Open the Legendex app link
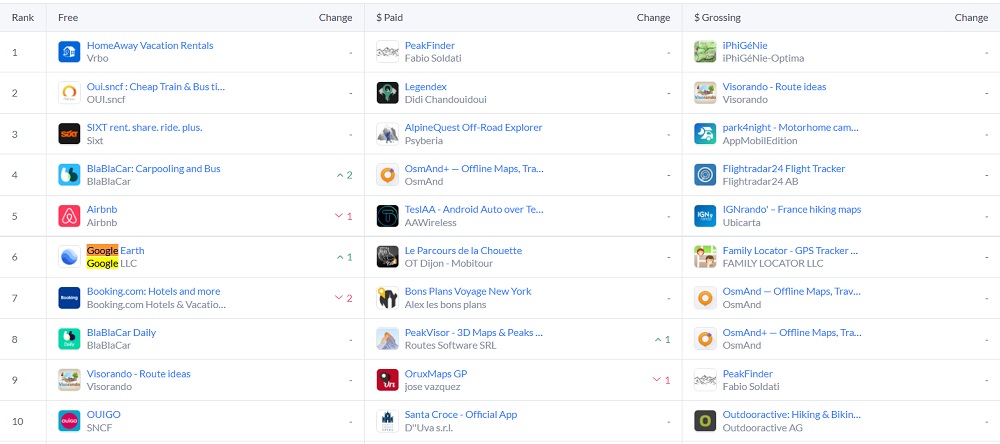Viewport: 1000px width, 444px height. 426,86
